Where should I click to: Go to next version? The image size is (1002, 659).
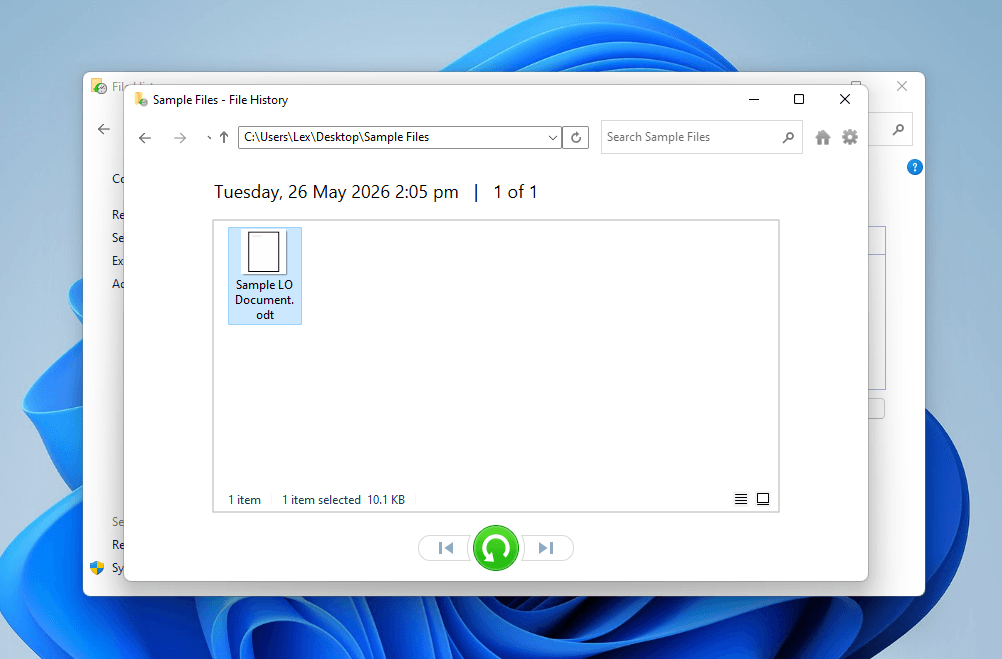[x=546, y=548]
